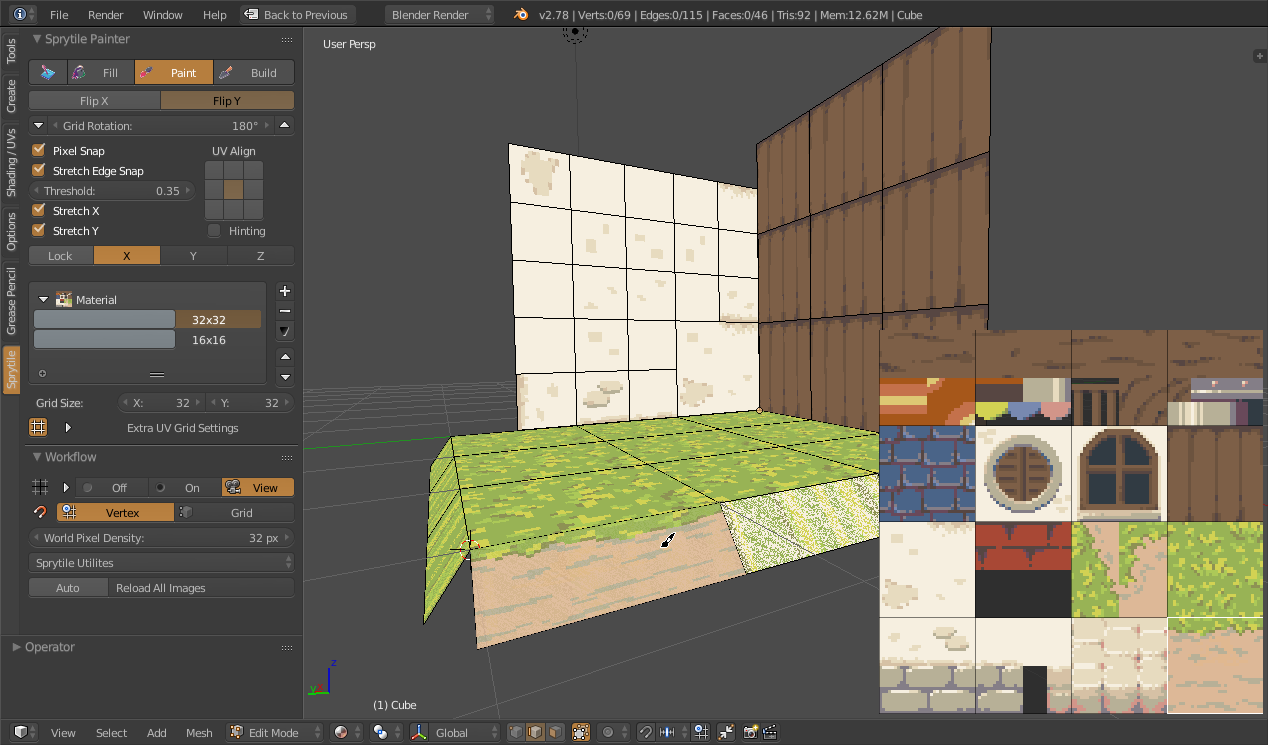Toggle the cursor snap magnet icon
The height and width of the screenshot is (745, 1268).
point(40,512)
